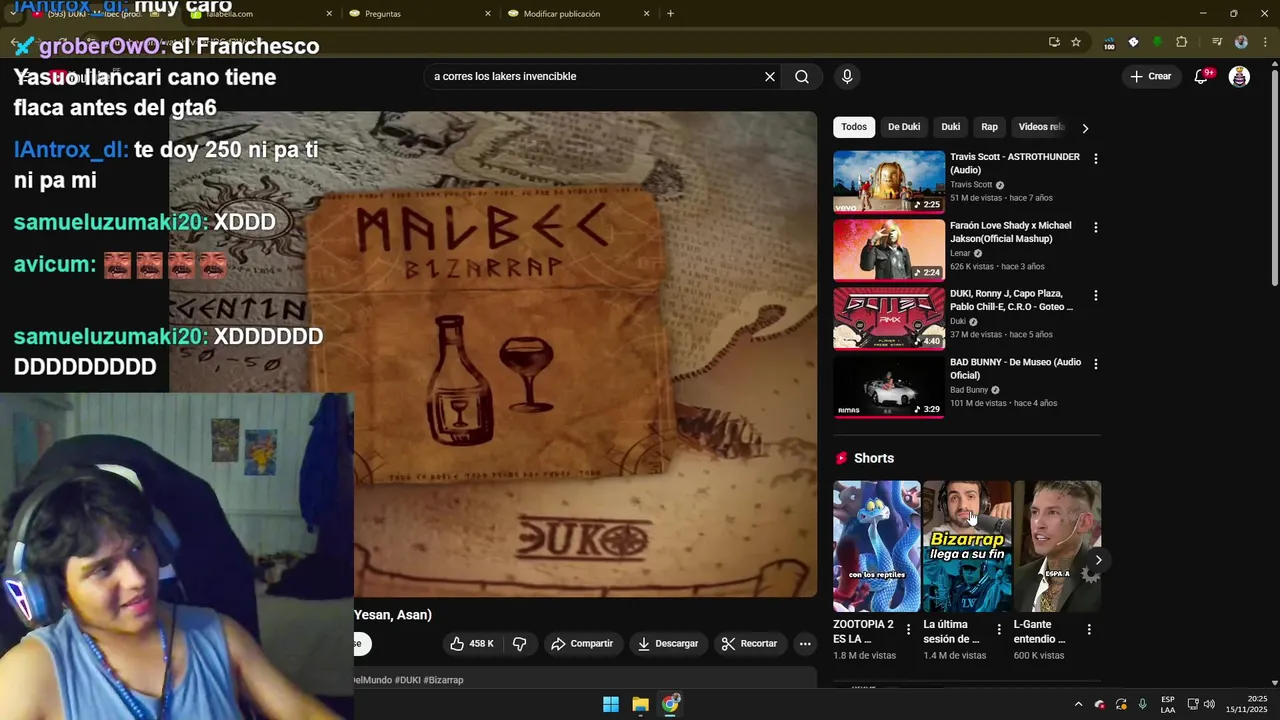Open the YouTube notifications bell

[1202, 77]
